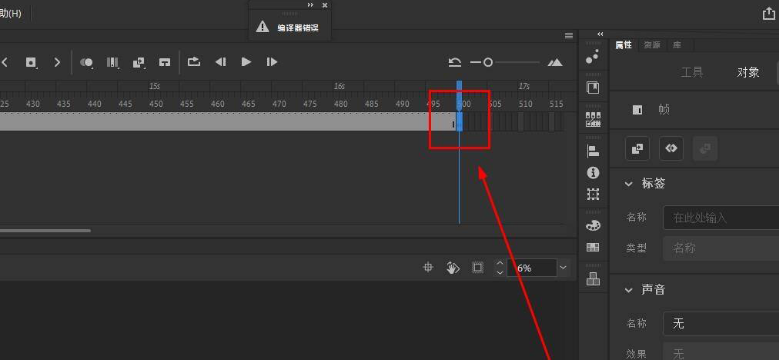Open the components panel icon
The image size is (779, 360).
(593, 279)
